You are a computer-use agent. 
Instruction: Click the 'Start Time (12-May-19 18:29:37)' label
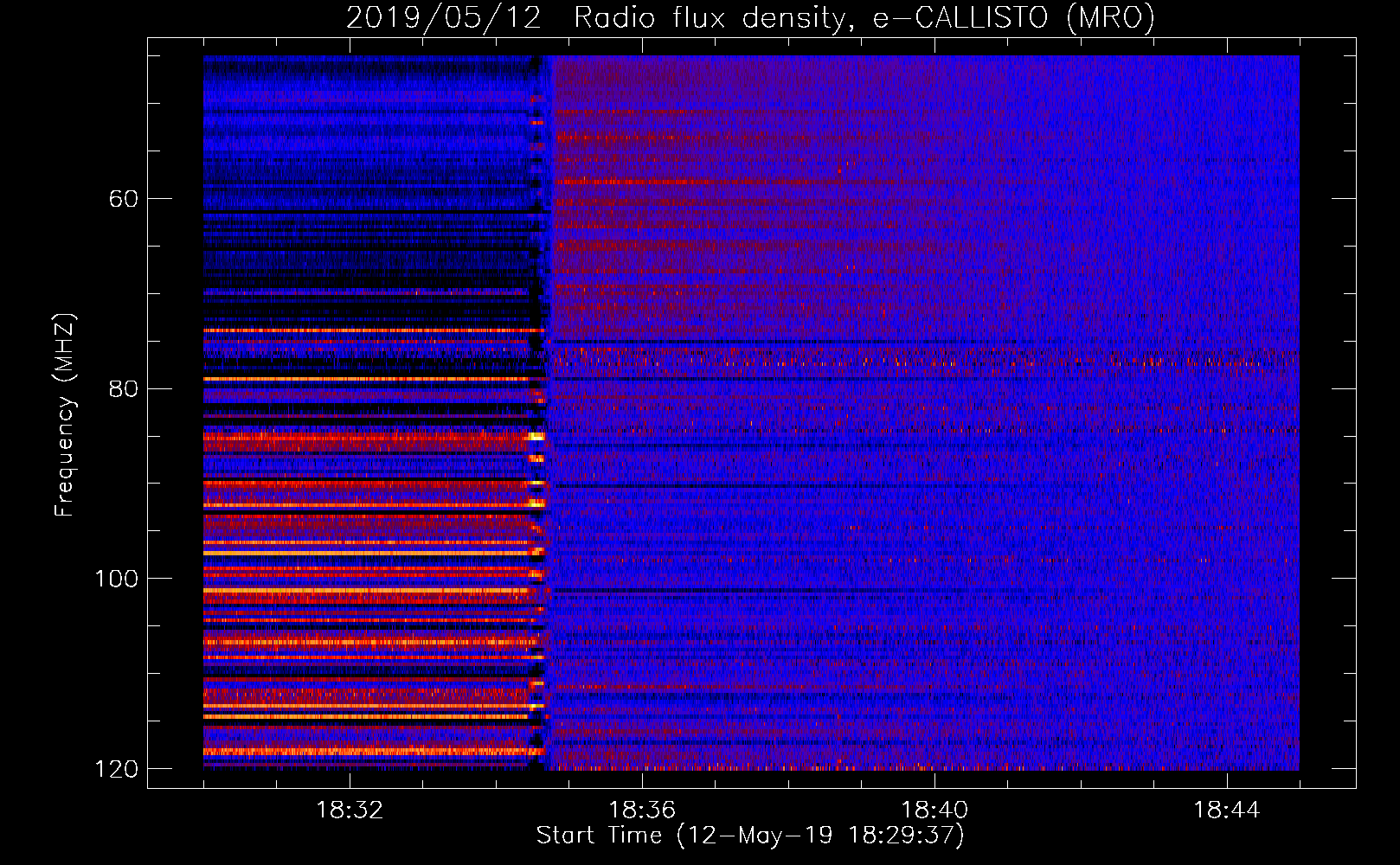coord(750,836)
